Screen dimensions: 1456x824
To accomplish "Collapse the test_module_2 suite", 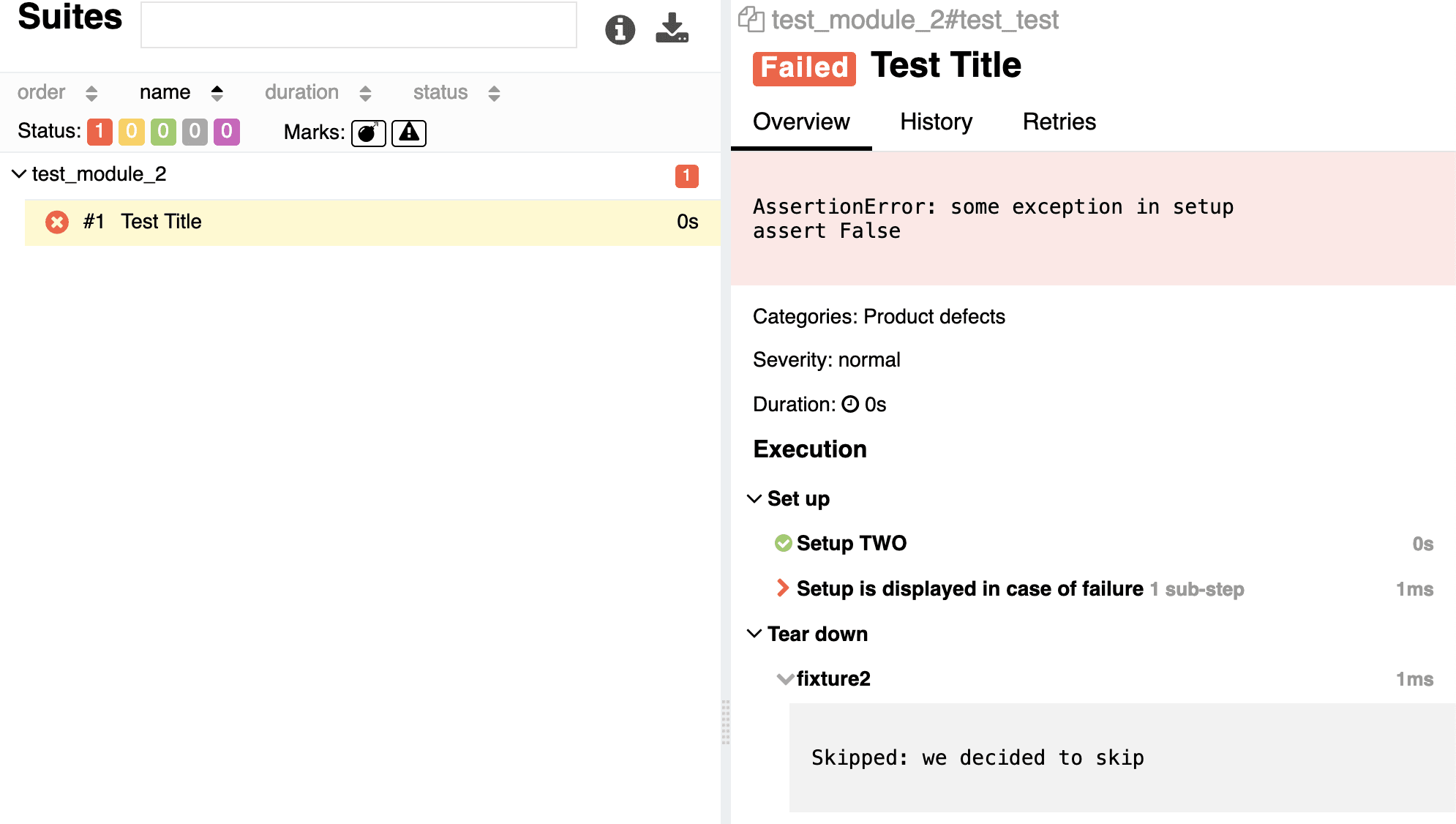I will pos(20,174).
